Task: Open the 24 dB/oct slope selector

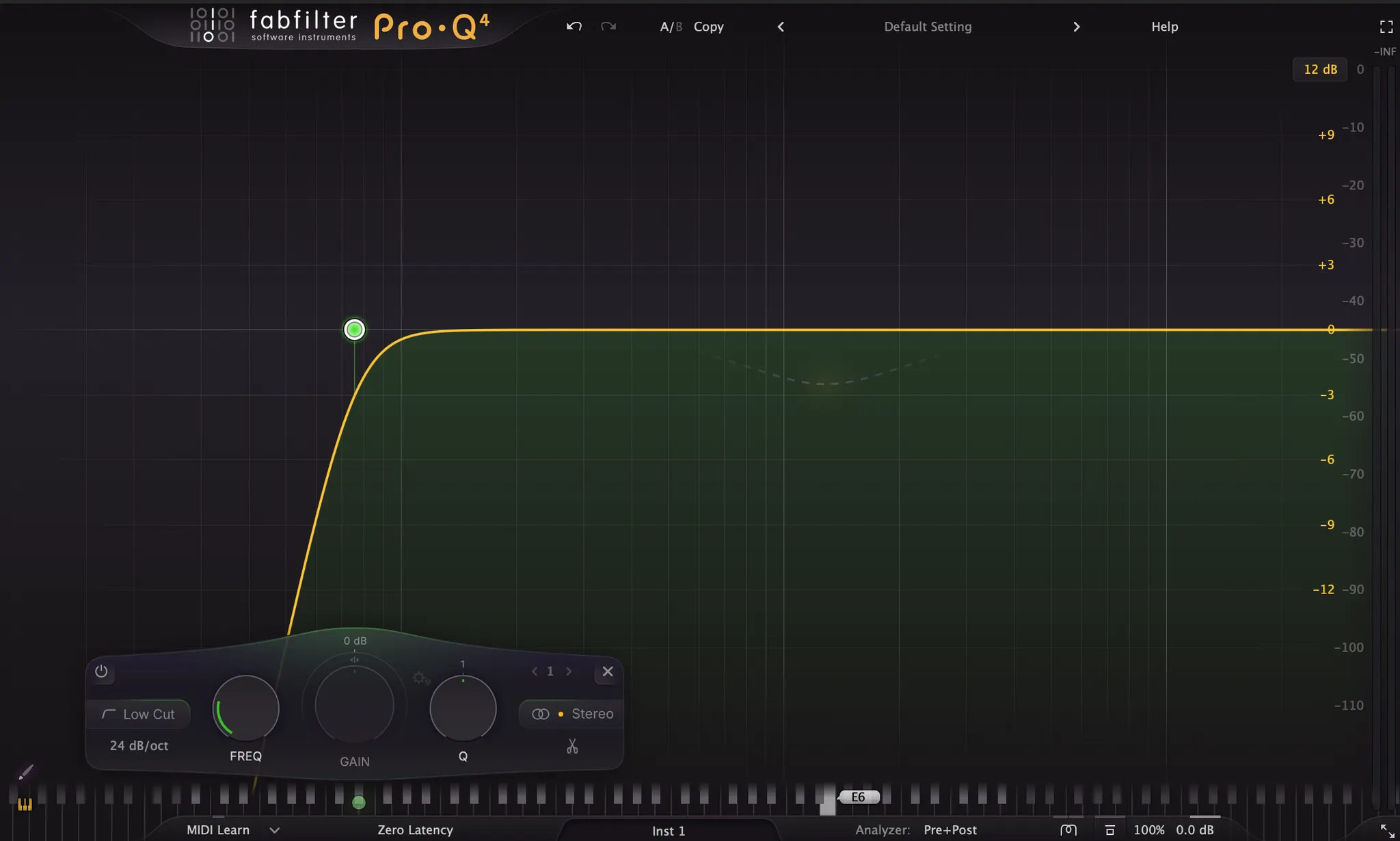Action: pos(139,746)
